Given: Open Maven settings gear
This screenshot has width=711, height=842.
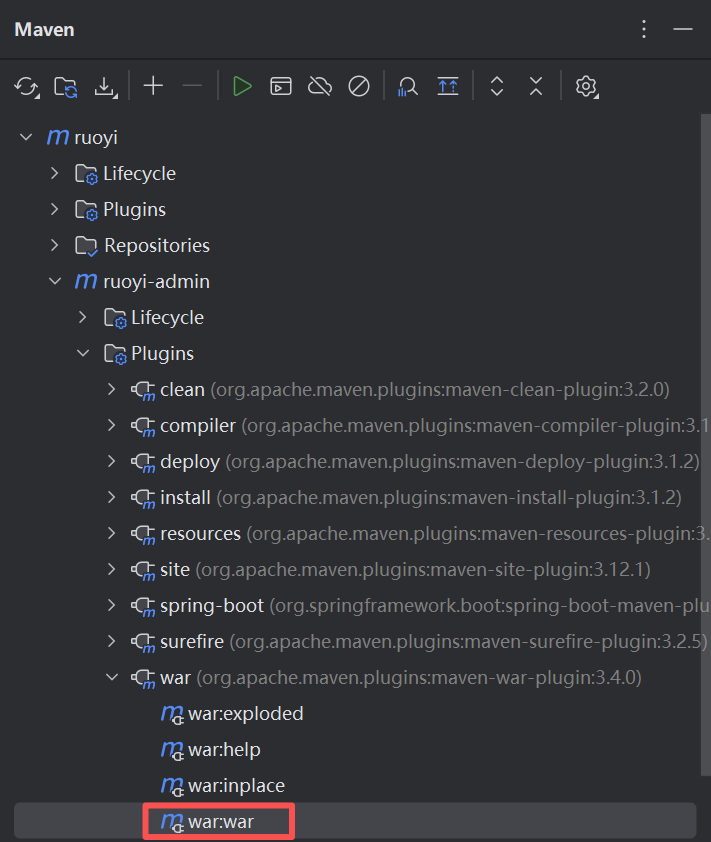Looking at the screenshot, I should (586, 86).
